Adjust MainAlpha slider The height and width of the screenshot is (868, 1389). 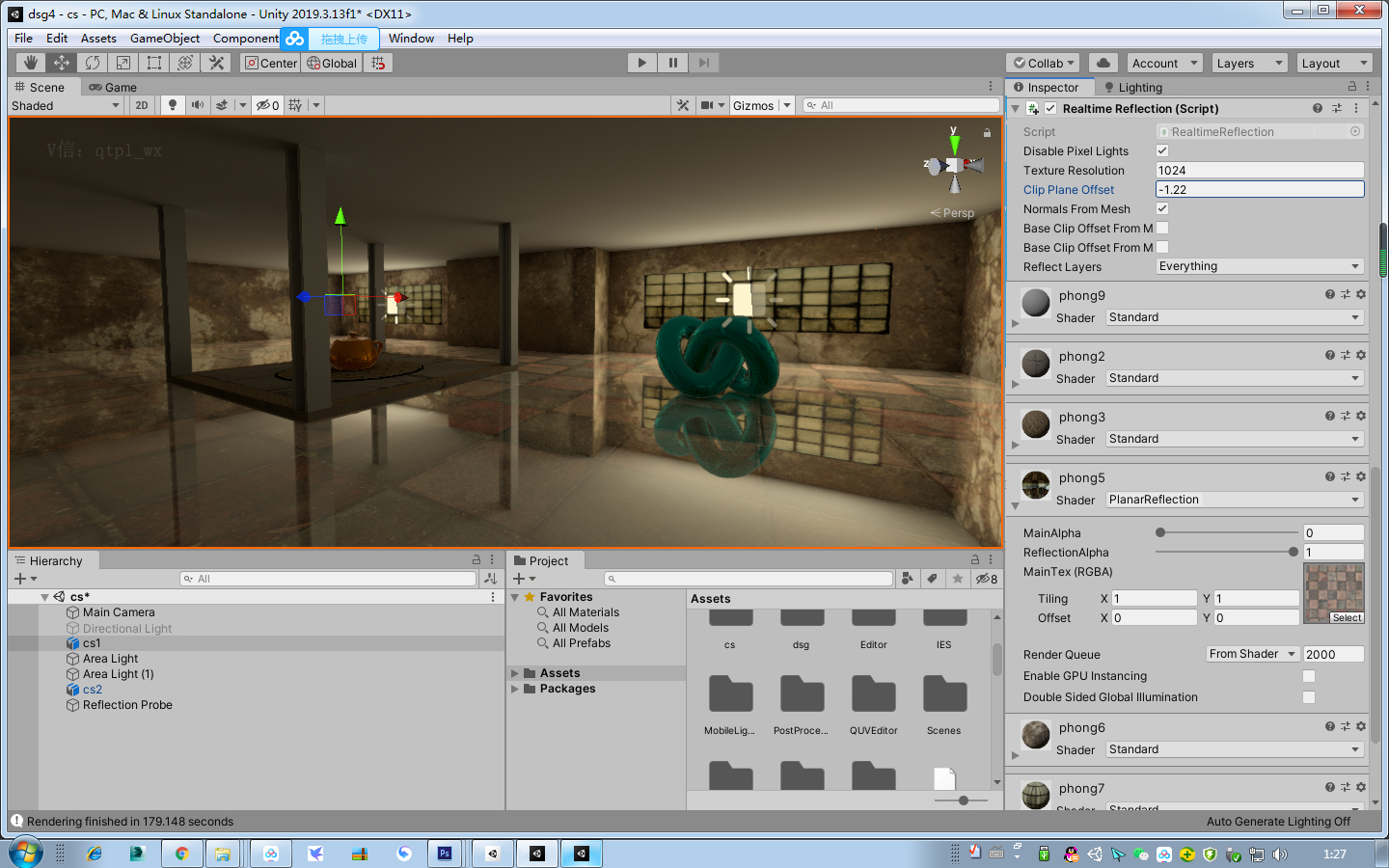[1226, 532]
